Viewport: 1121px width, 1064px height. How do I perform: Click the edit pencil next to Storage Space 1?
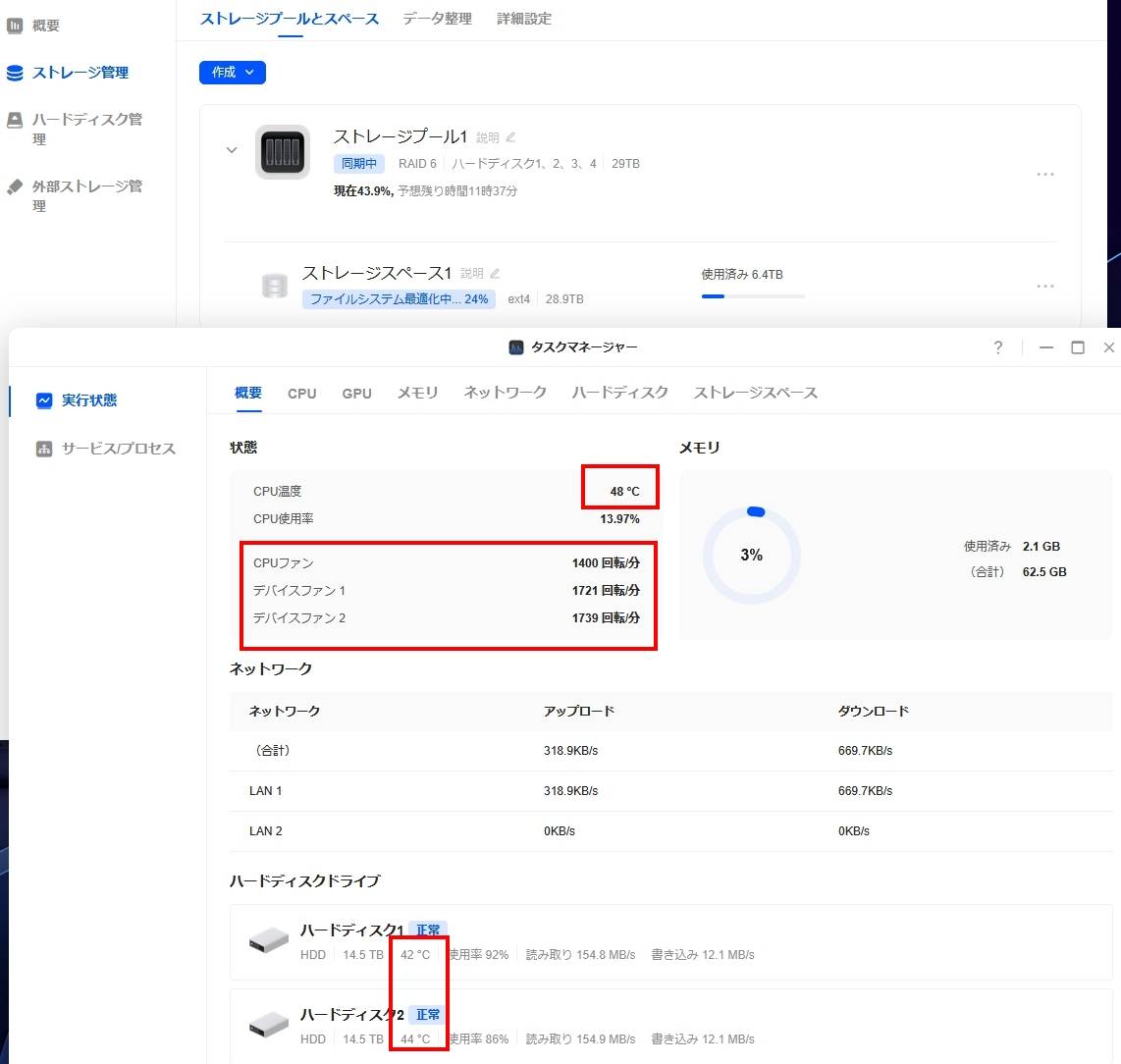(495, 274)
